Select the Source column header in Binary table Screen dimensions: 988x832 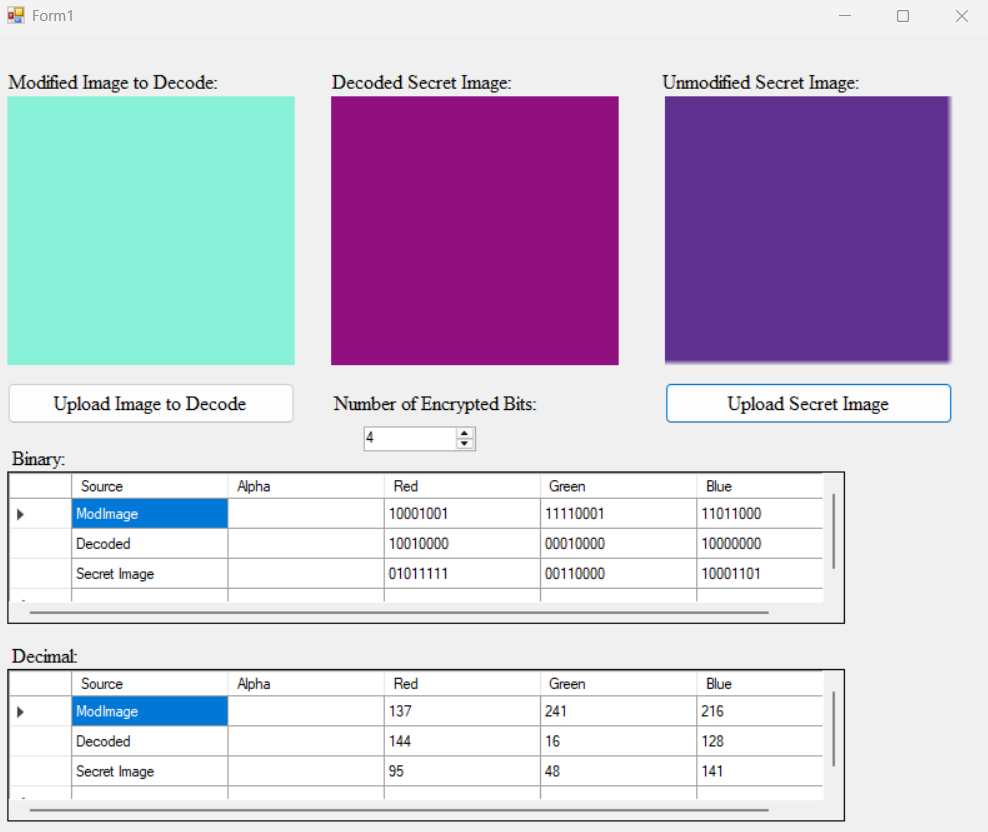pos(149,486)
